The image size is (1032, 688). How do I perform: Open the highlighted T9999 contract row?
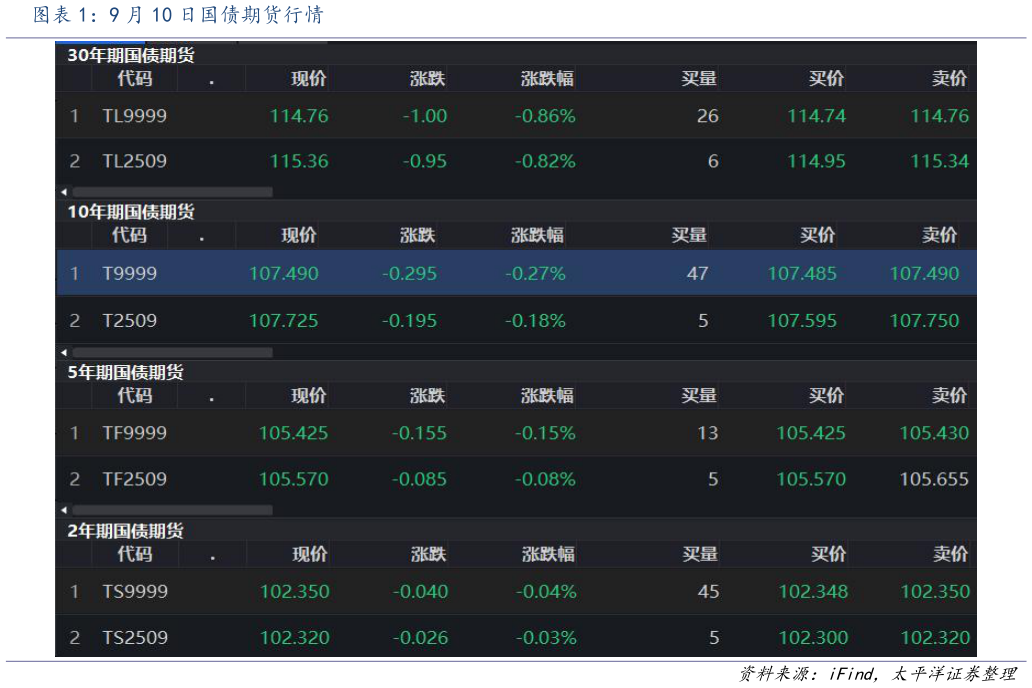(129, 273)
